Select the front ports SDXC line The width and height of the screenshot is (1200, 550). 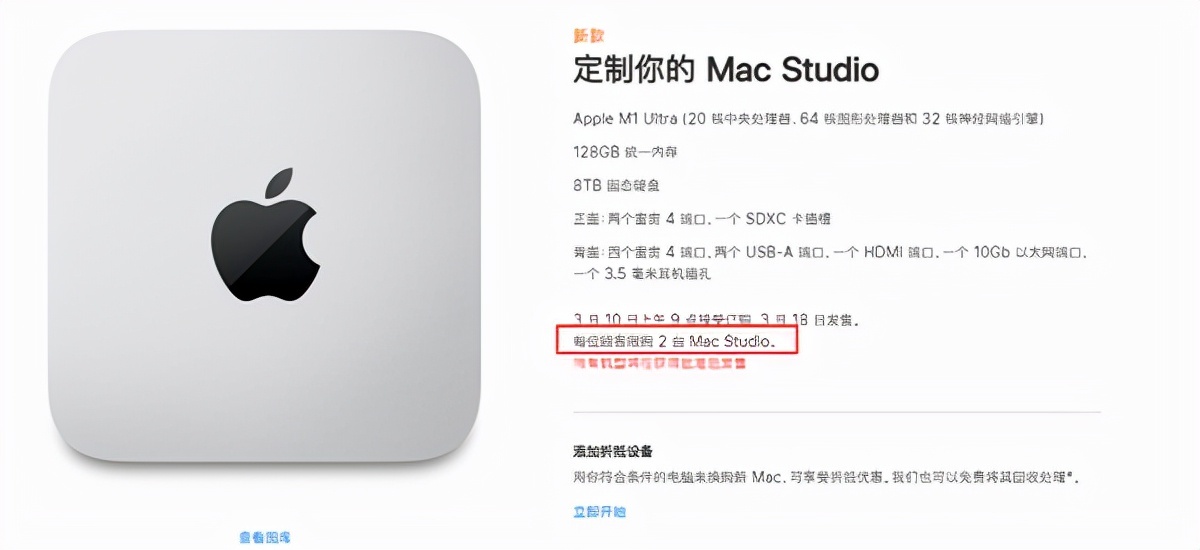point(702,218)
